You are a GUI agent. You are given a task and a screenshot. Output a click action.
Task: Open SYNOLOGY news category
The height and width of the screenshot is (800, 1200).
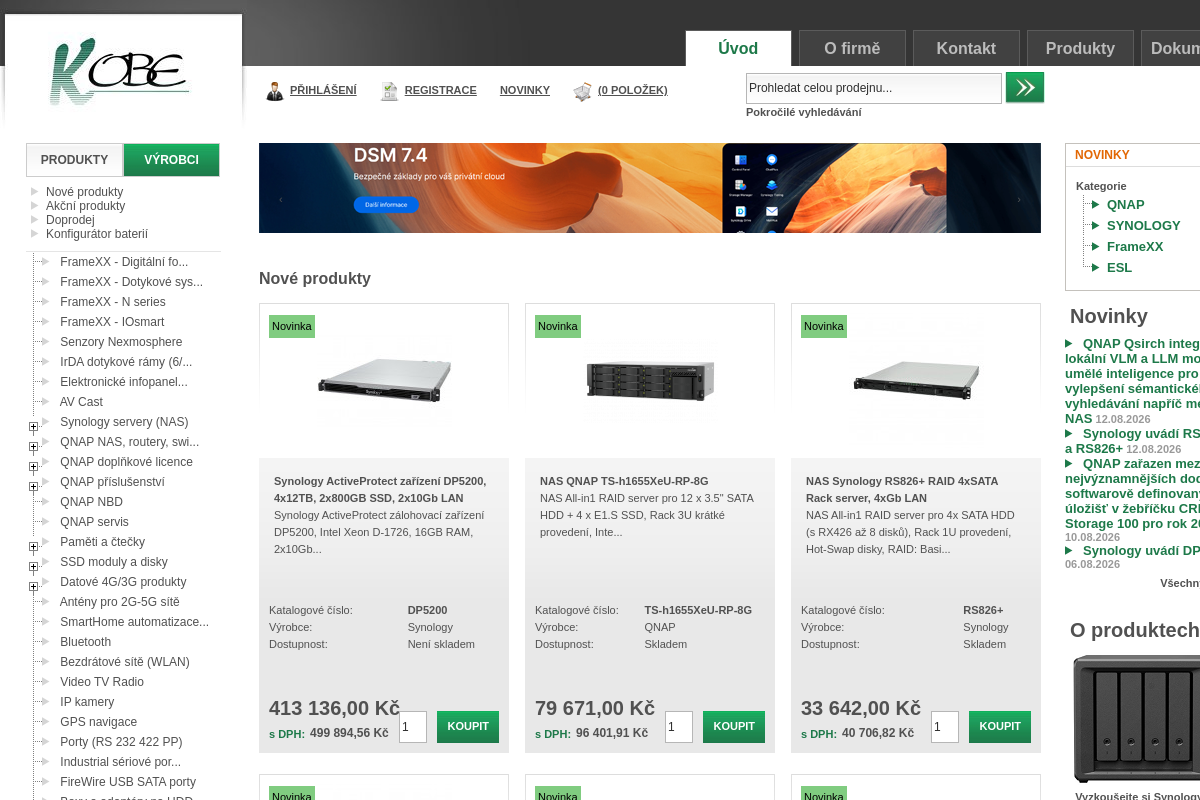click(1143, 226)
